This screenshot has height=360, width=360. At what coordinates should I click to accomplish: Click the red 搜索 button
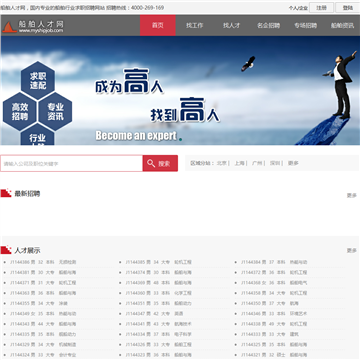point(160,164)
